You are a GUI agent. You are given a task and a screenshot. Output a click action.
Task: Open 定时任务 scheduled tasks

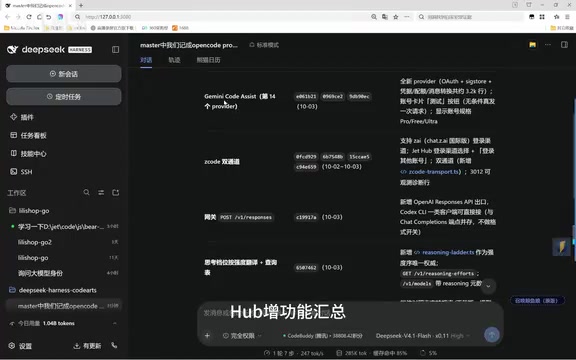point(64,97)
